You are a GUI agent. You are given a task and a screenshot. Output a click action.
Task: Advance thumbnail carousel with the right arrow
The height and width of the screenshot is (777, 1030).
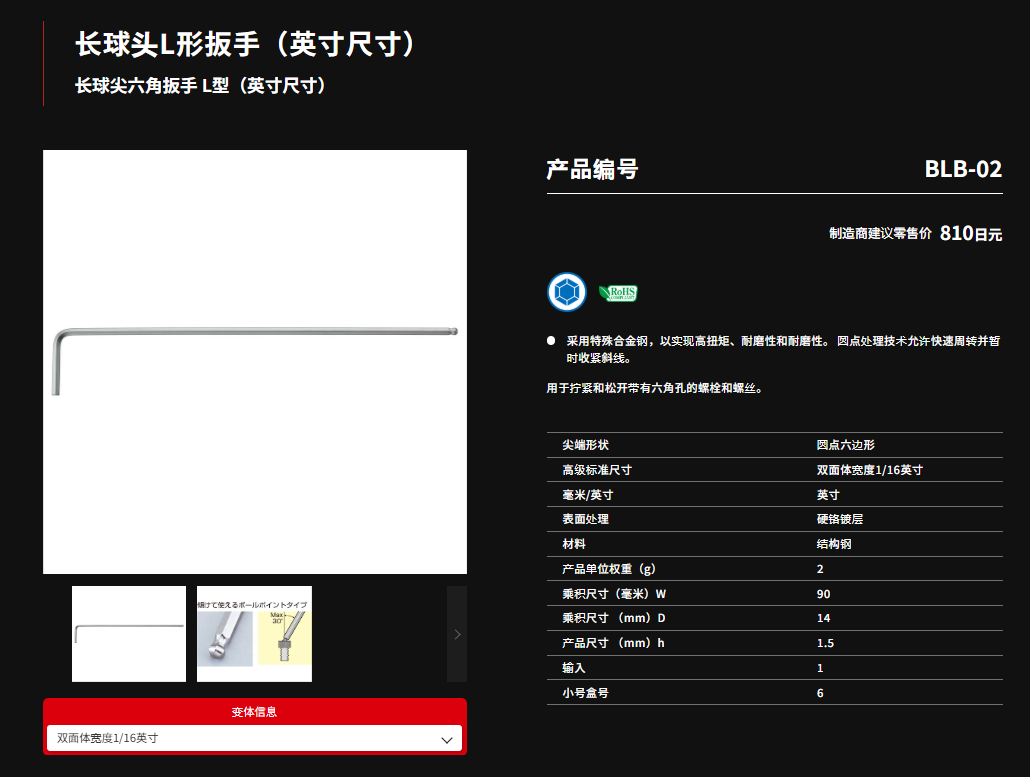(x=457, y=634)
